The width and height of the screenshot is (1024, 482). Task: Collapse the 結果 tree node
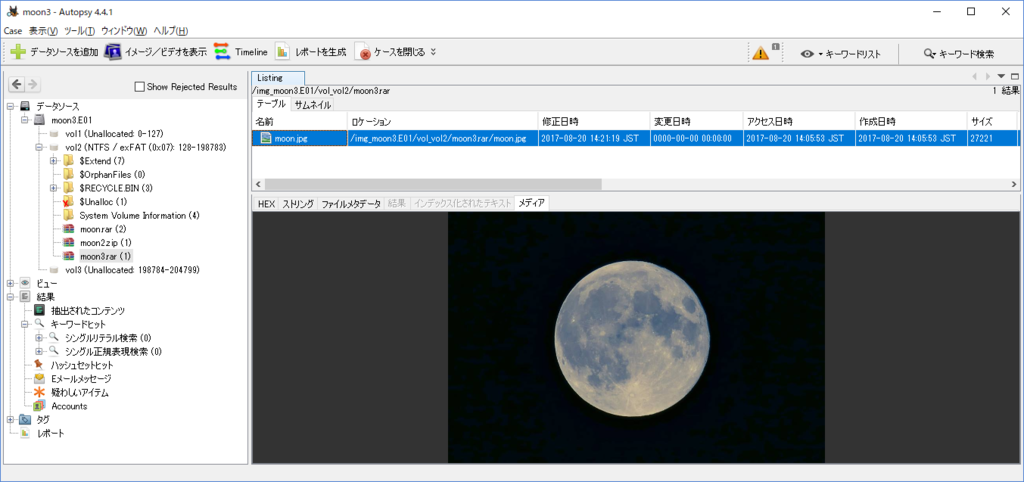tap(10, 297)
